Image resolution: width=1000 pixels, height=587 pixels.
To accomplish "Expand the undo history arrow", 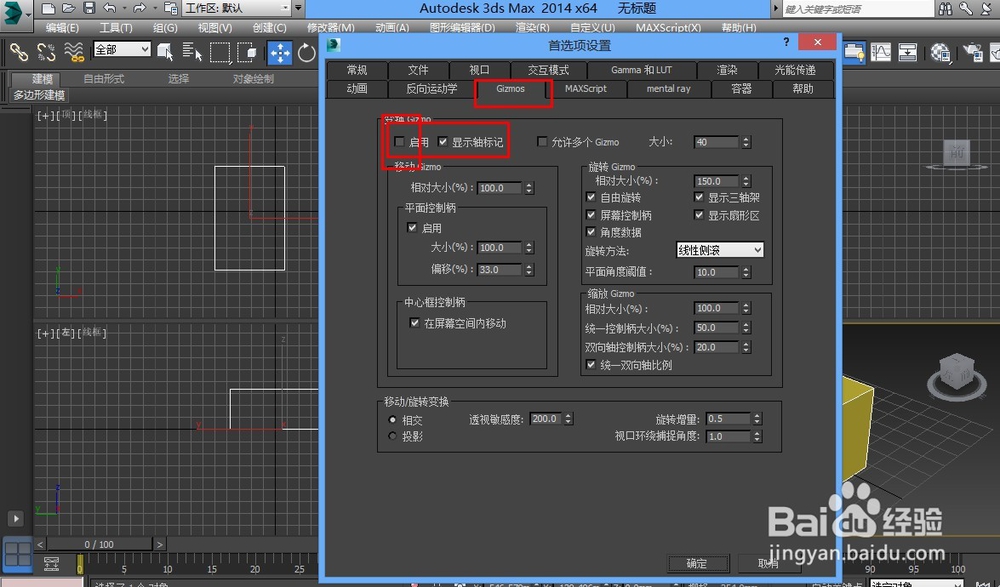I will pos(124,8).
